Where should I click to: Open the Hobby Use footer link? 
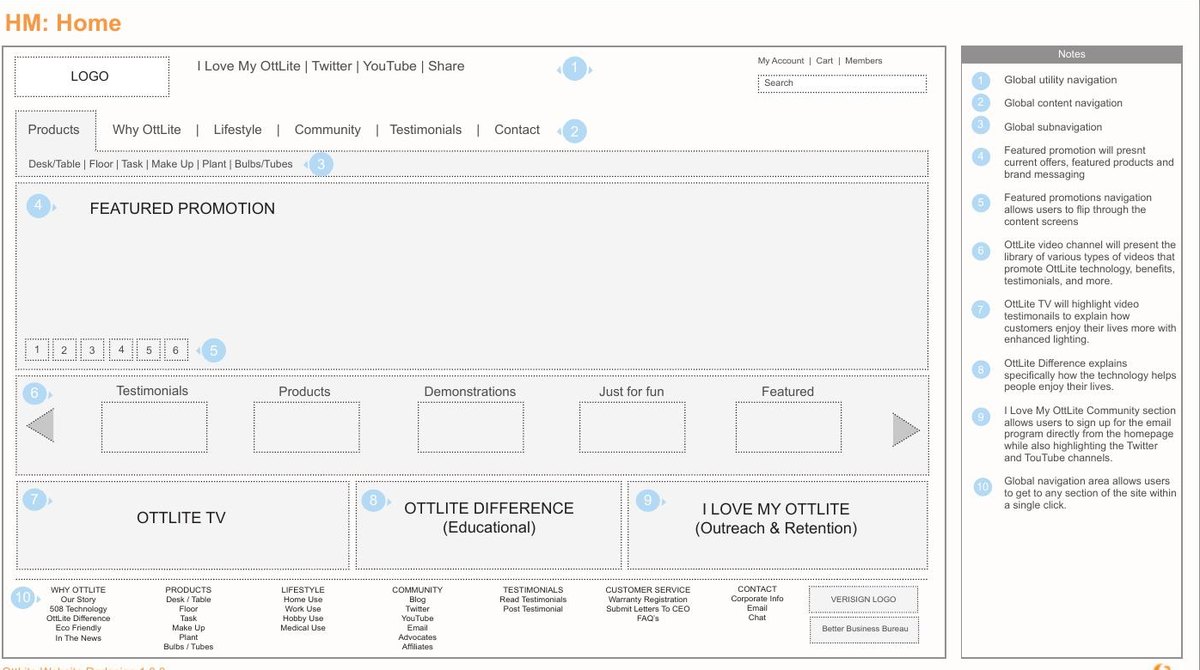click(303, 619)
